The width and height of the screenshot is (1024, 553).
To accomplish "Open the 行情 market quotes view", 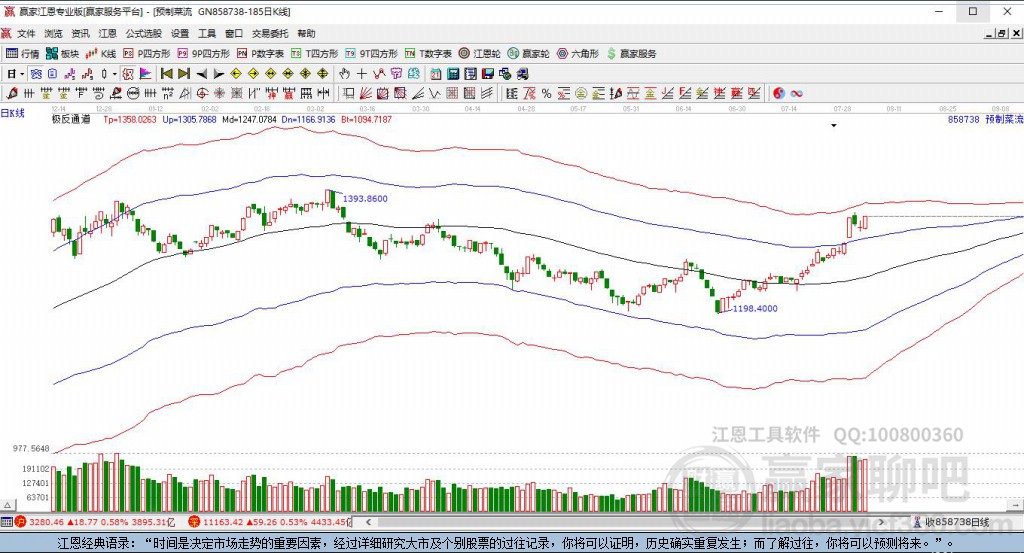I will pyautogui.click(x=23, y=54).
